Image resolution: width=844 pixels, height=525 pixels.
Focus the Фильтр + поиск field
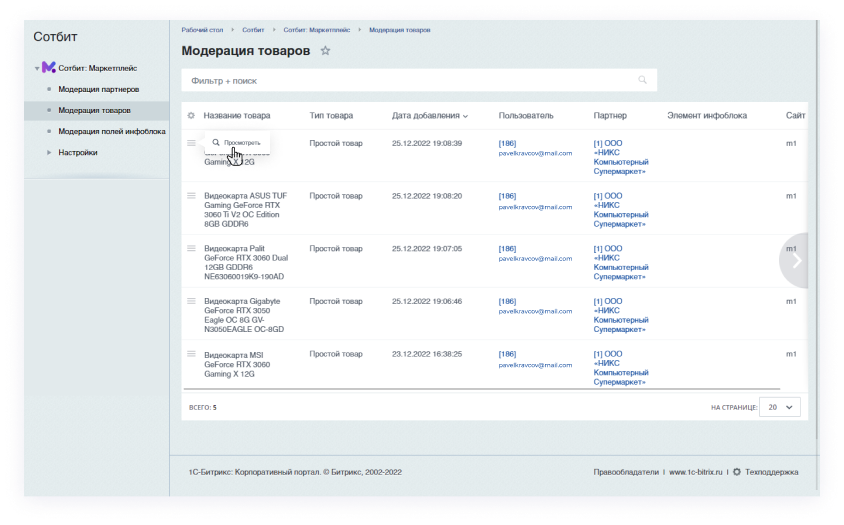pyautogui.click(x=419, y=80)
